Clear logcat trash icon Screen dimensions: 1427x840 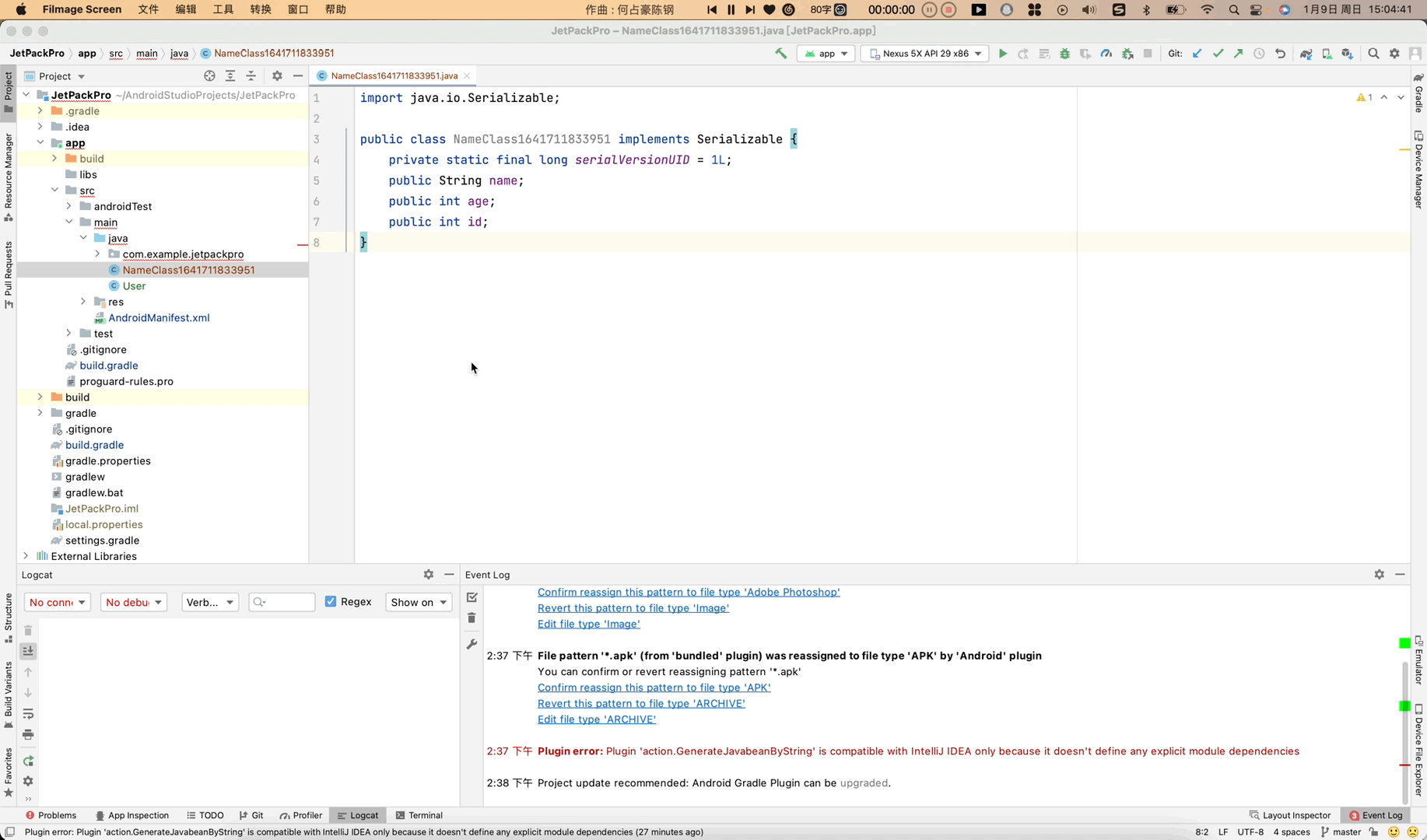[x=28, y=630]
